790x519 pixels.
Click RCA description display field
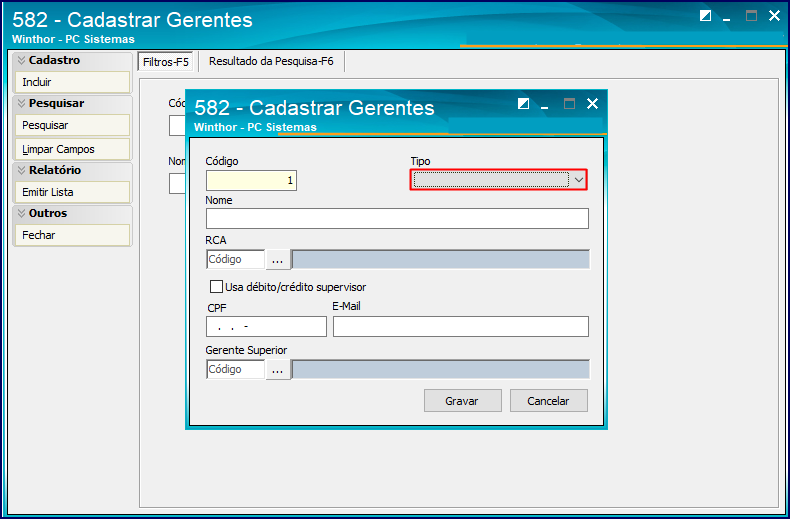pos(440,260)
